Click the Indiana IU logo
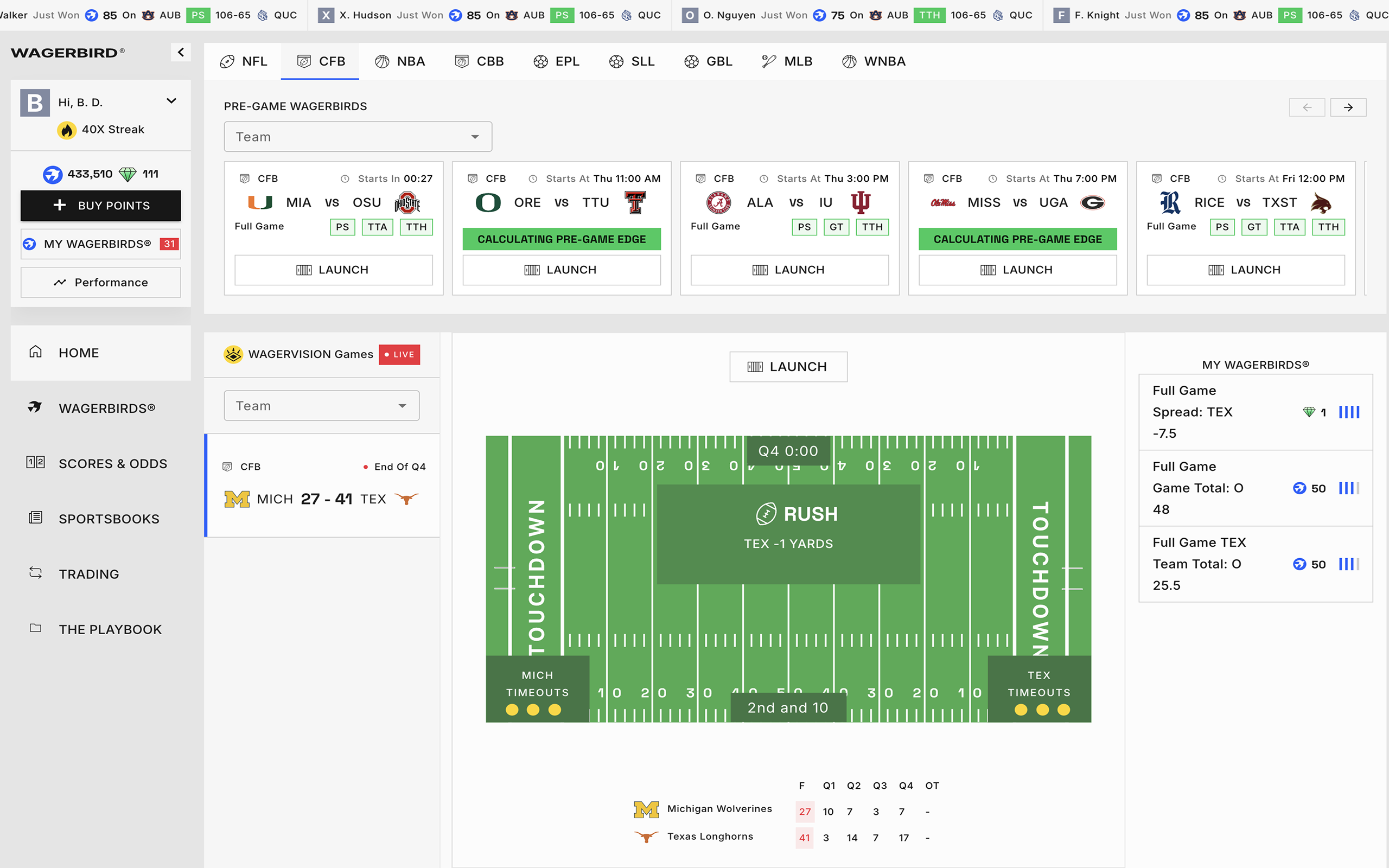Screen dimensions: 1389x868 pyautogui.click(x=861, y=203)
